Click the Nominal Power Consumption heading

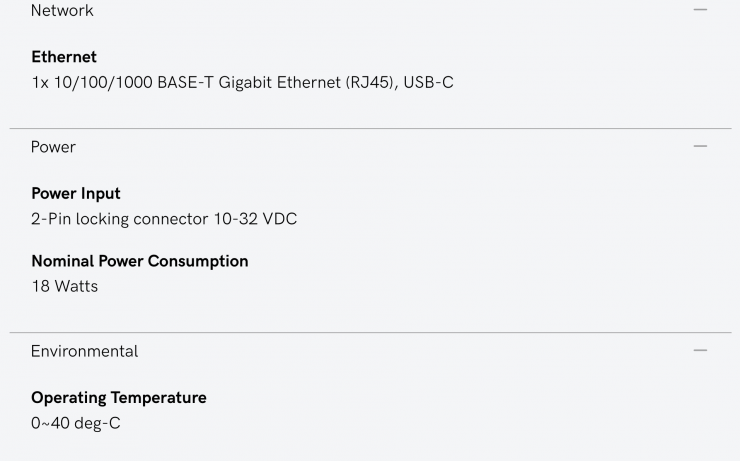click(140, 261)
